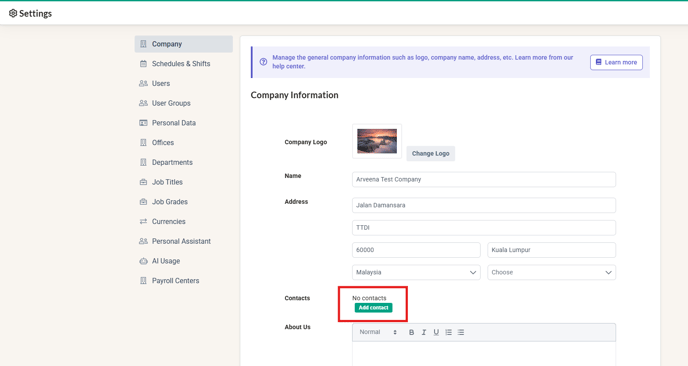688x366 pixels.
Task: Click the AI Usage icon
Action: pyautogui.click(x=143, y=261)
